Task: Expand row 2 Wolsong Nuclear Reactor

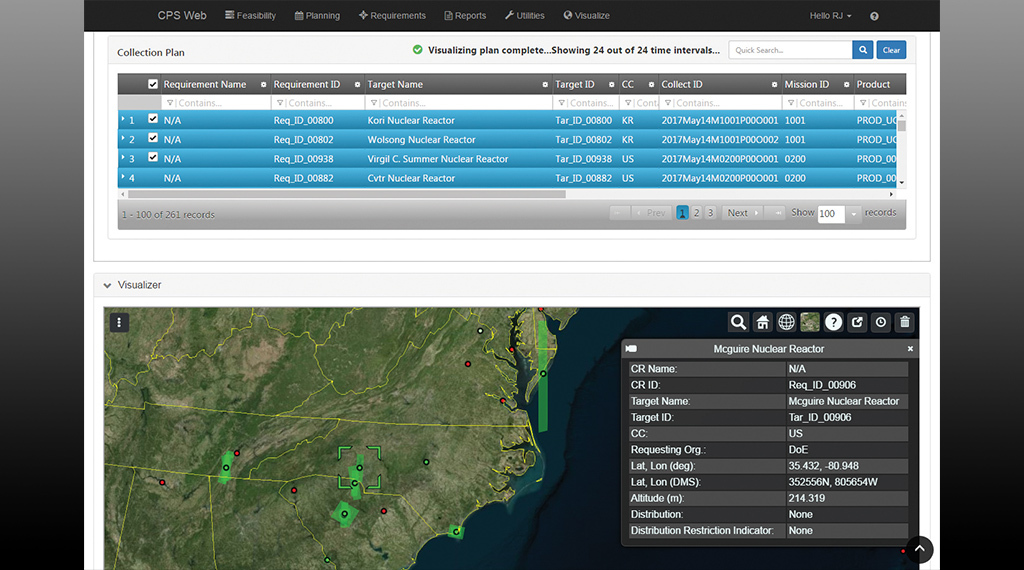Action: coord(123,139)
